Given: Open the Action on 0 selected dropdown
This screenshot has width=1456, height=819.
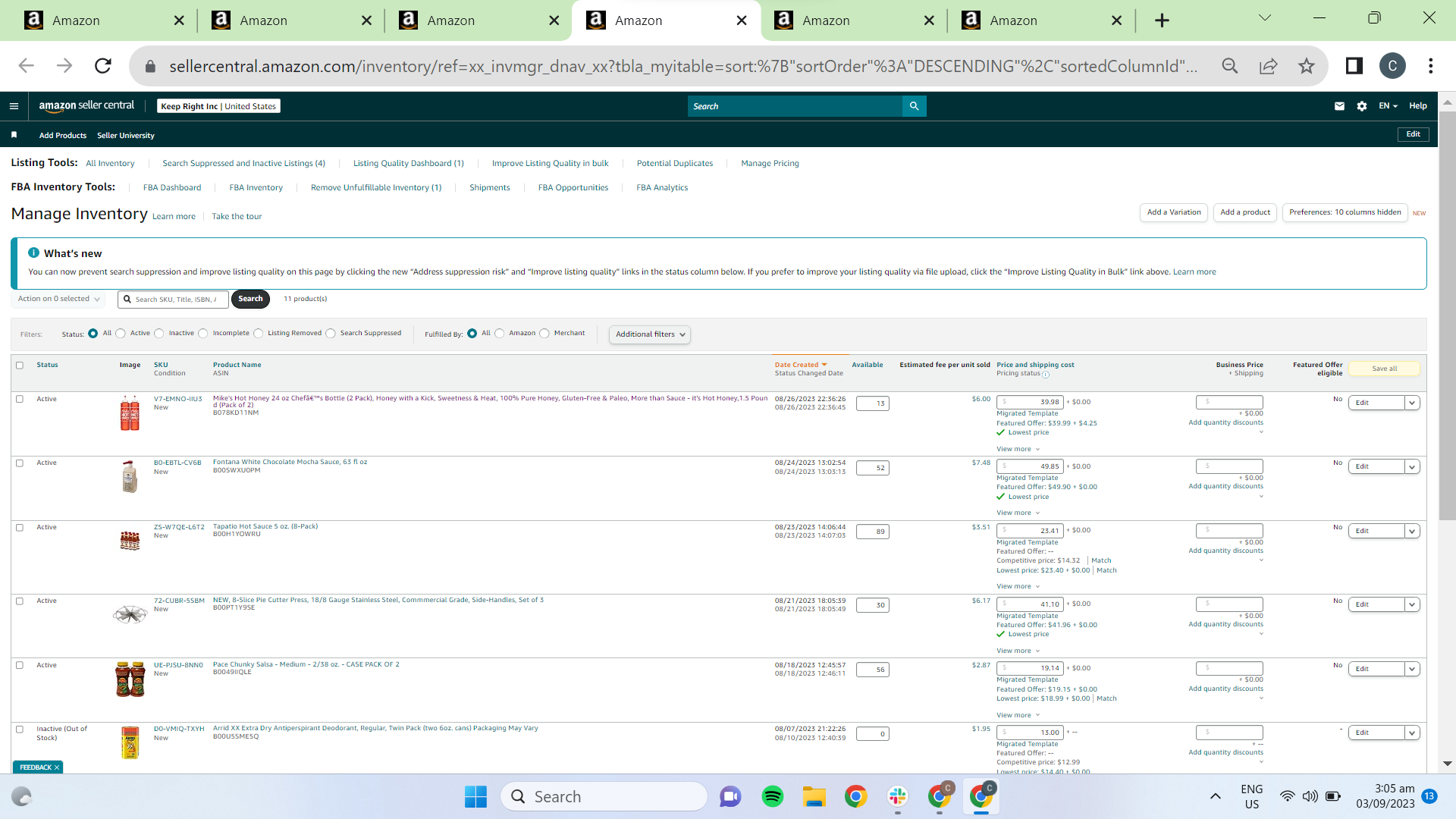Looking at the screenshot, I should (58, 299).
